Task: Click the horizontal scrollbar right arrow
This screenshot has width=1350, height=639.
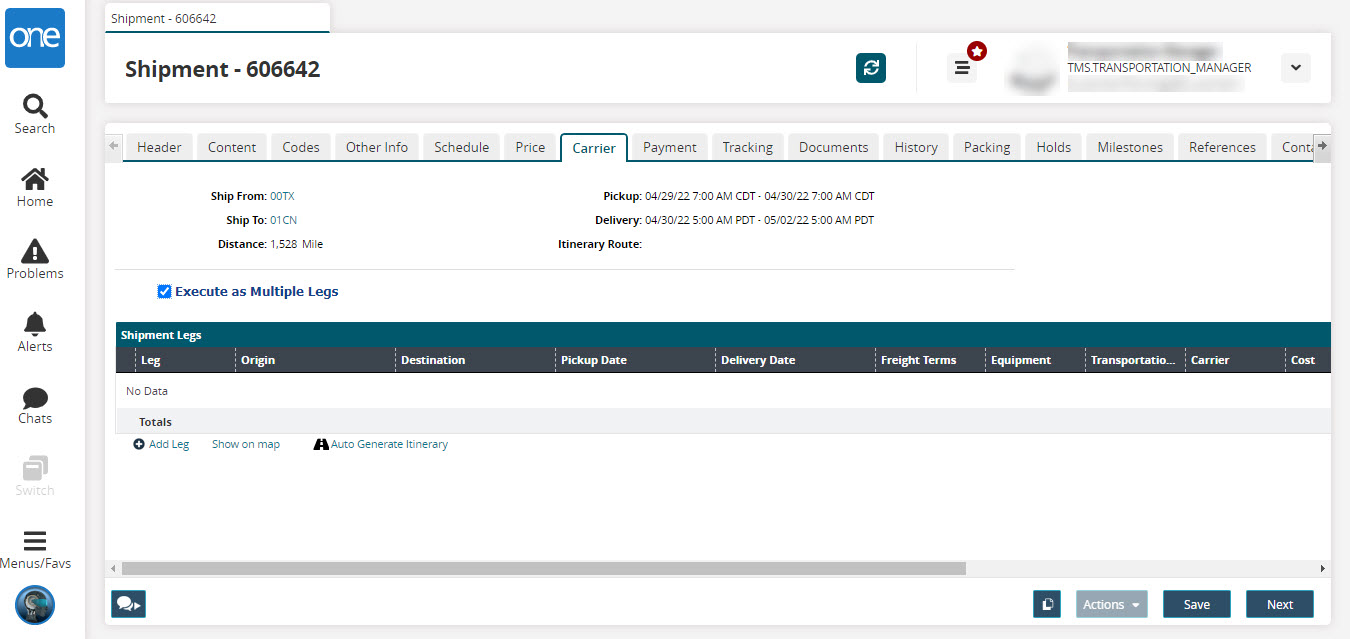Action: pyautogui.click(x=1323, y=568)
